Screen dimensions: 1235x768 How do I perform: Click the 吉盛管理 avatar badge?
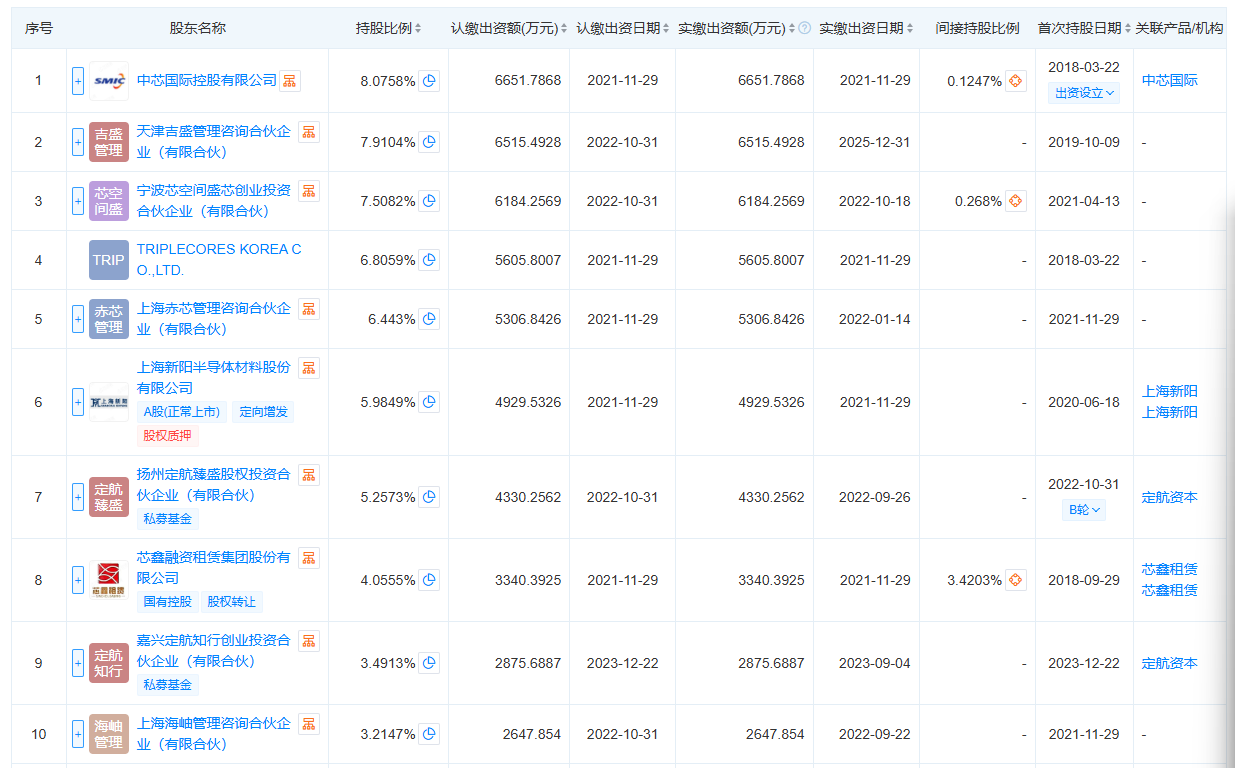109,142
